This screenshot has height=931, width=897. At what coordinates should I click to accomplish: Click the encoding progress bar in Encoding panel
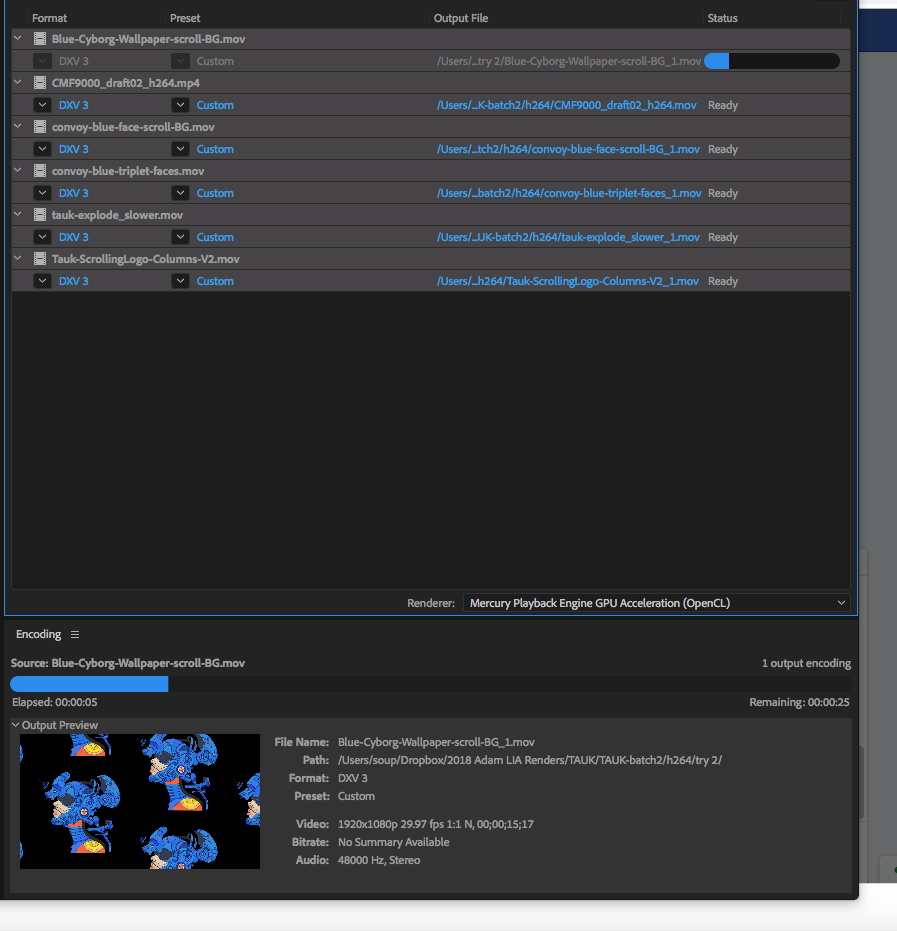[x=430, y=684]
